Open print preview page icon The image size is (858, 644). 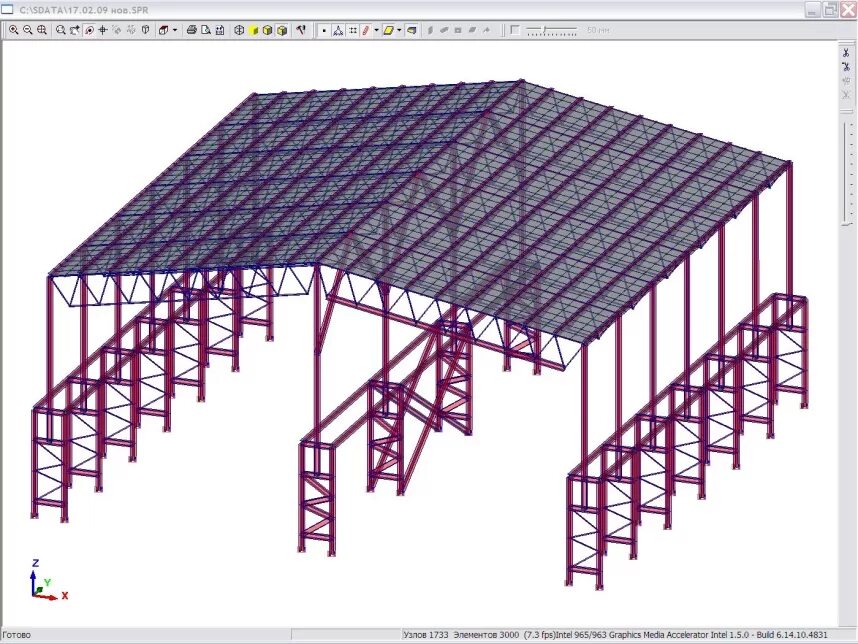pyautogui.click(x=206, y=30)
